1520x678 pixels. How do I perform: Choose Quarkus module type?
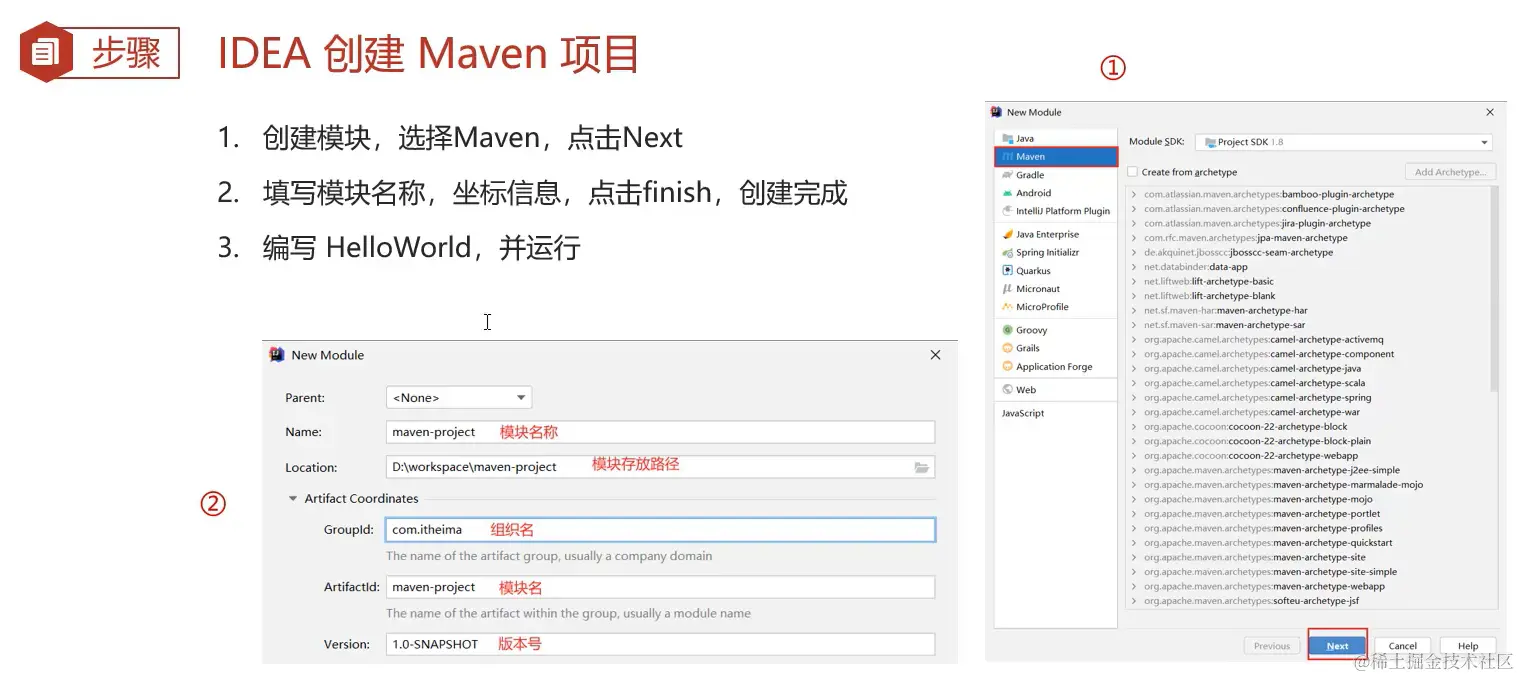(1055, 270)
